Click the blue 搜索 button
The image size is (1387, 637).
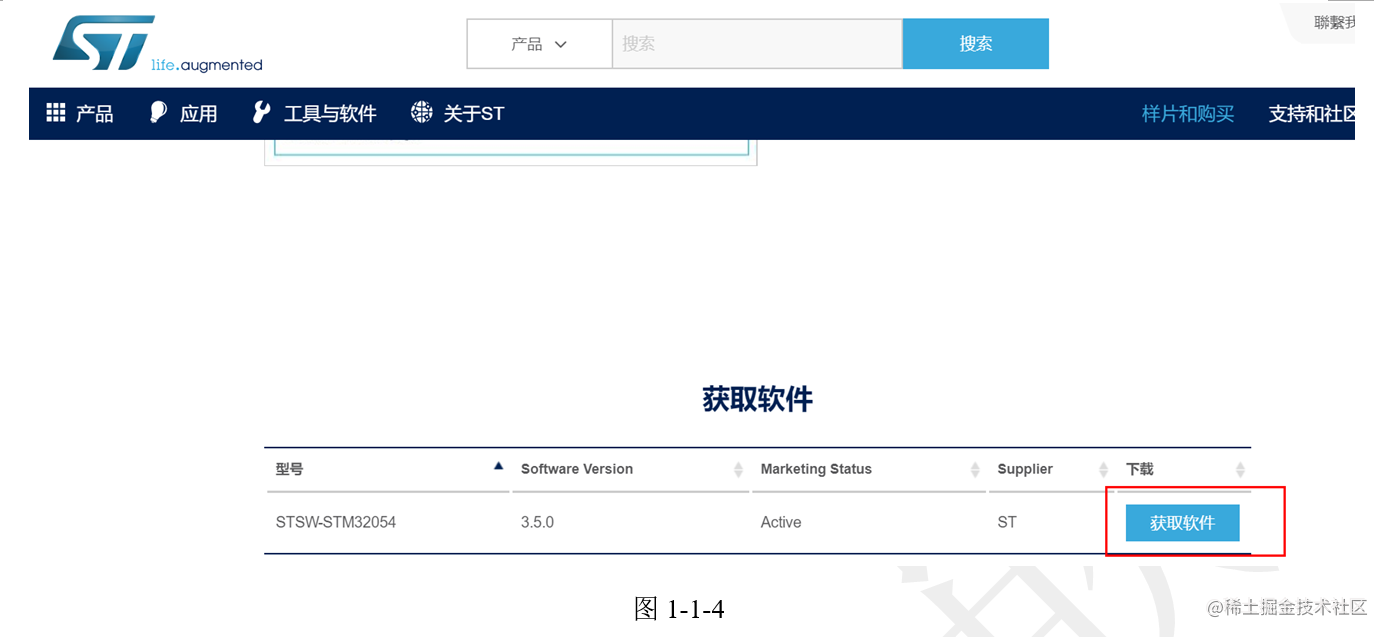point(976,44)
